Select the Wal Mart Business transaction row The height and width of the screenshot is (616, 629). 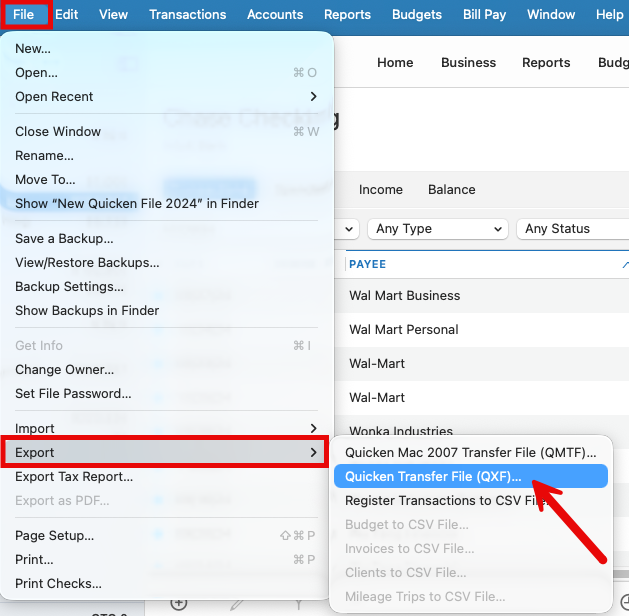click(482, 296)
